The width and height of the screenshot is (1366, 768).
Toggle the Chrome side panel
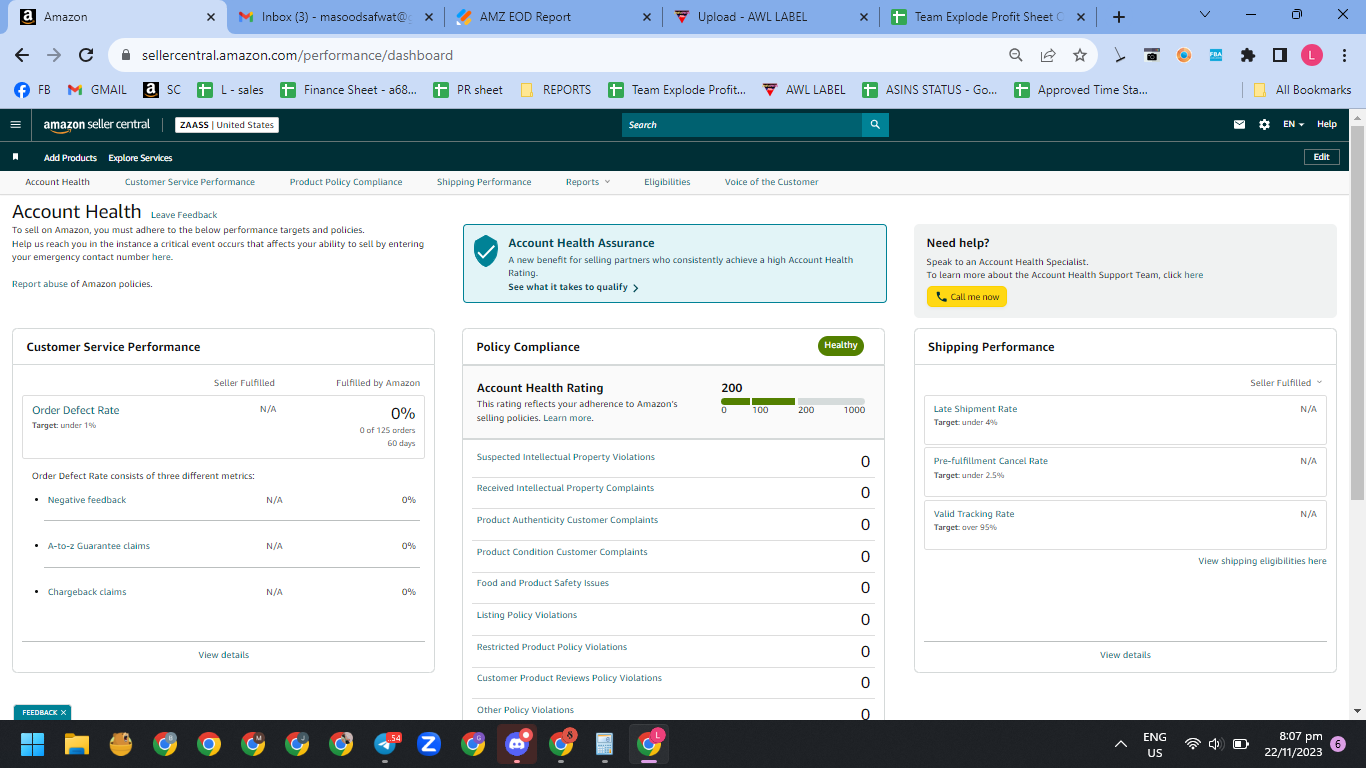pyautogui.click(x=1279, y=56)
